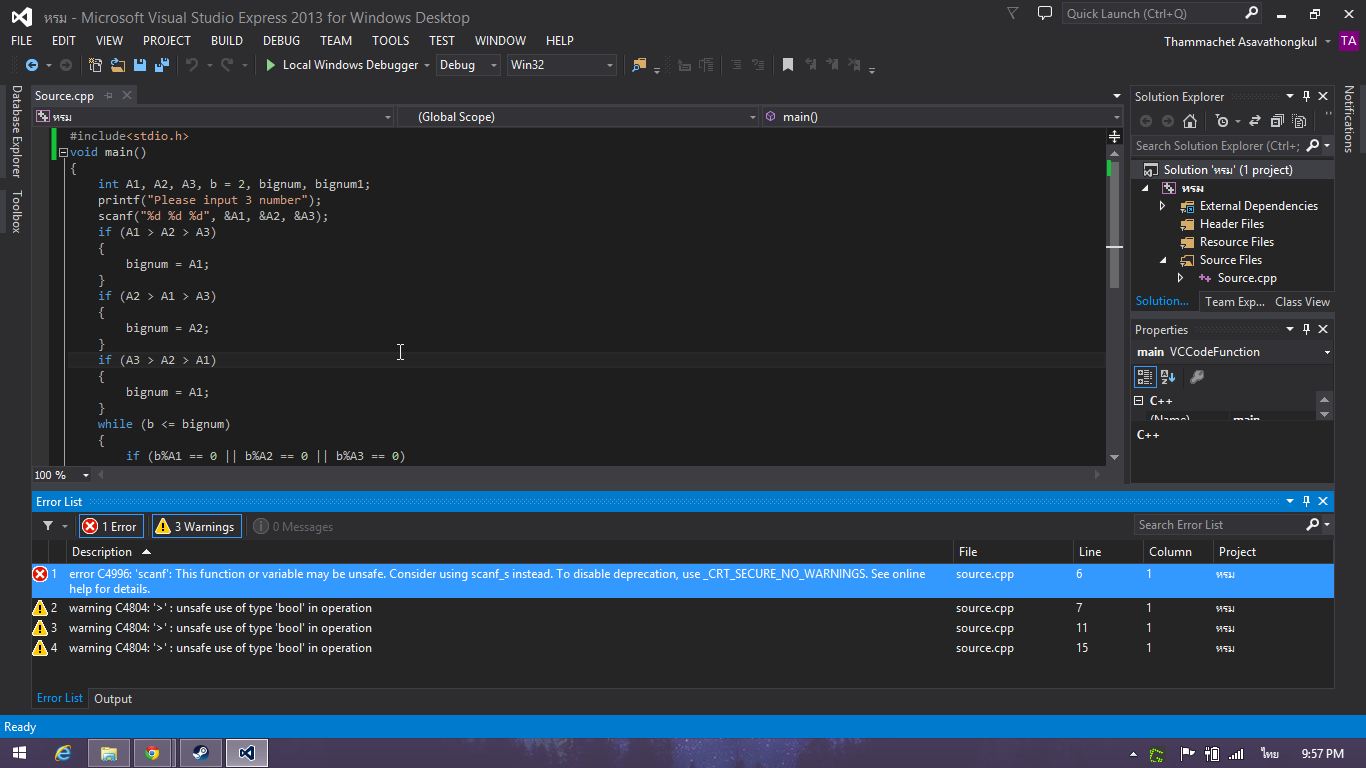Click Sync with Active Document icon
The height and width of the screenshot is (768, 1366).
1256,121
